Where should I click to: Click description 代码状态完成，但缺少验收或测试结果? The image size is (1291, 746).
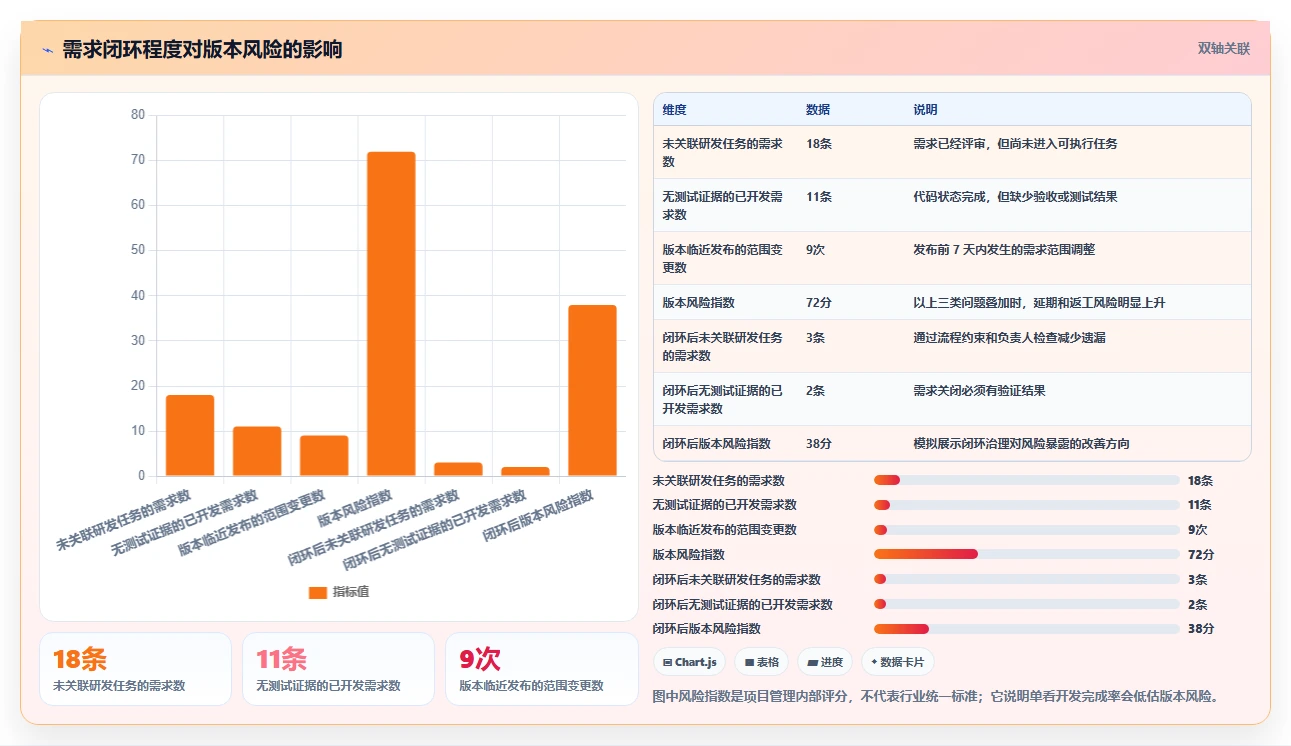1015,197
